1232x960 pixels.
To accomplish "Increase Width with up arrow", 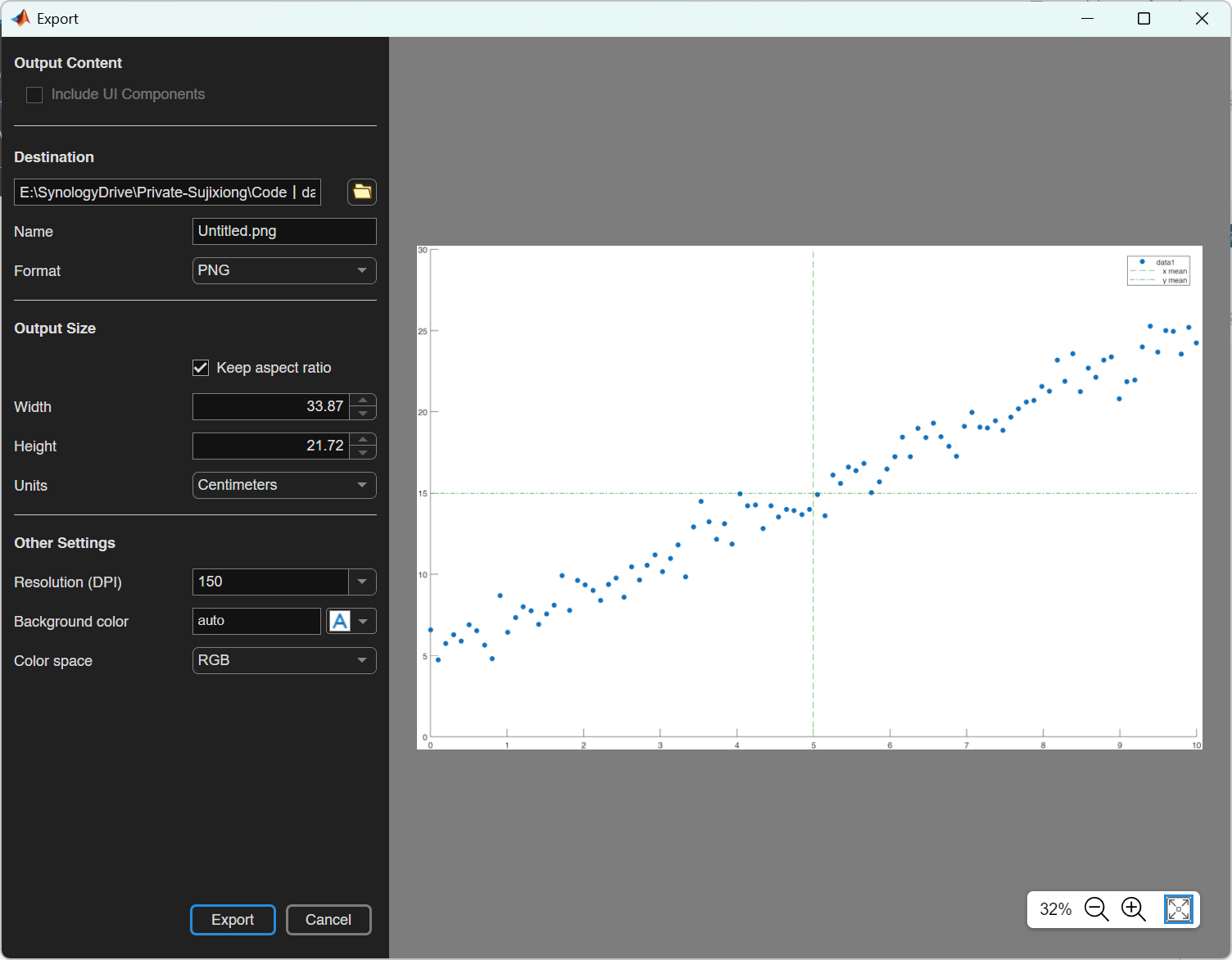I will [x=363, y=400].
